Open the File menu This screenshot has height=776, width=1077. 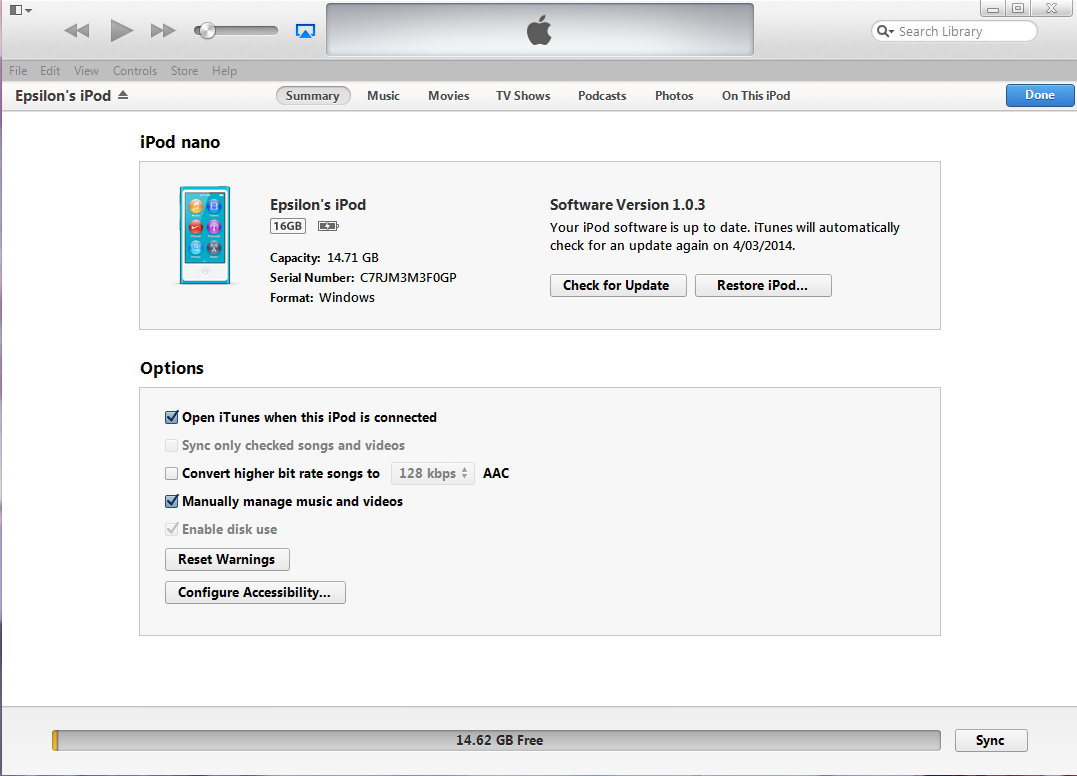pyautogui.click(x=19, y=71)
